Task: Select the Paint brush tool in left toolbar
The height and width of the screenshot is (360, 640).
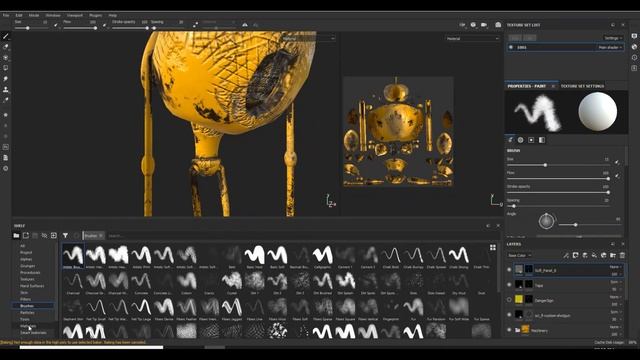Action: point(6,36)
